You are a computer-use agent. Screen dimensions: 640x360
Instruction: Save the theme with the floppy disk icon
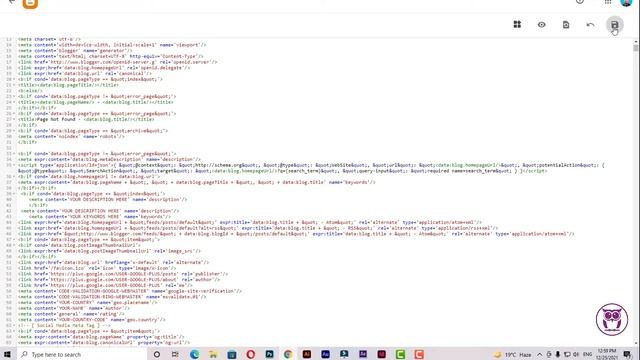(614, 25)
